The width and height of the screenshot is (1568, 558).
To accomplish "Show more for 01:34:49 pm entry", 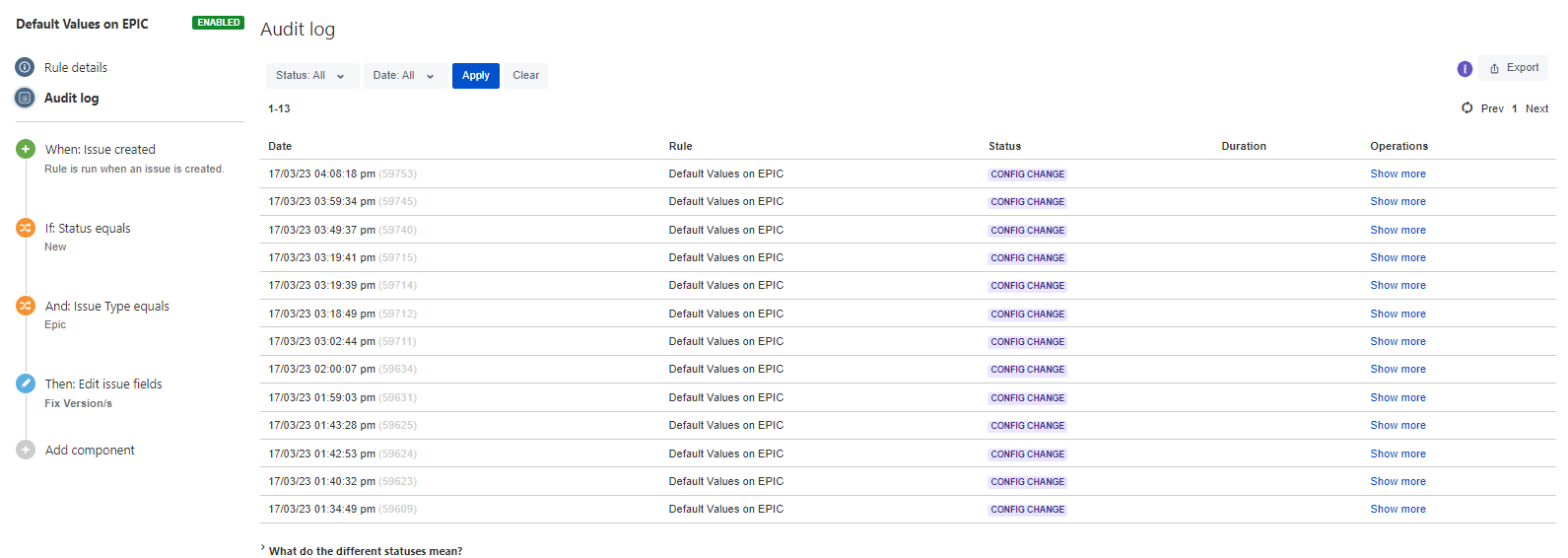I will 1398,509.
